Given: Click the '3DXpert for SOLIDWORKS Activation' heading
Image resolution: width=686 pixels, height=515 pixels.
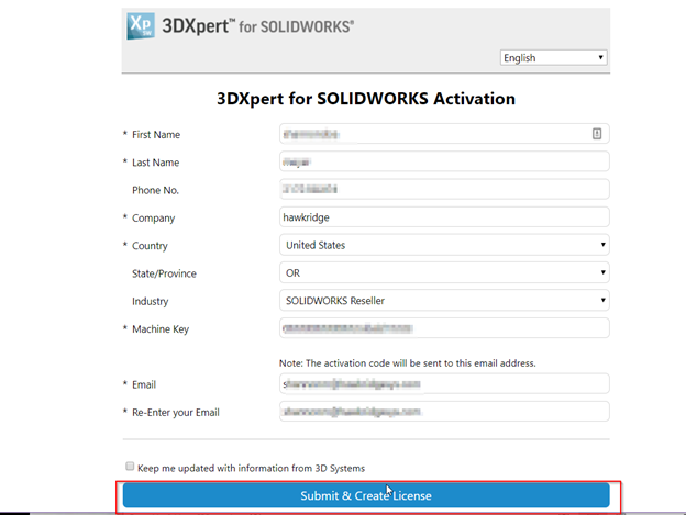Looking at the screenshot, I should point(366,98).
